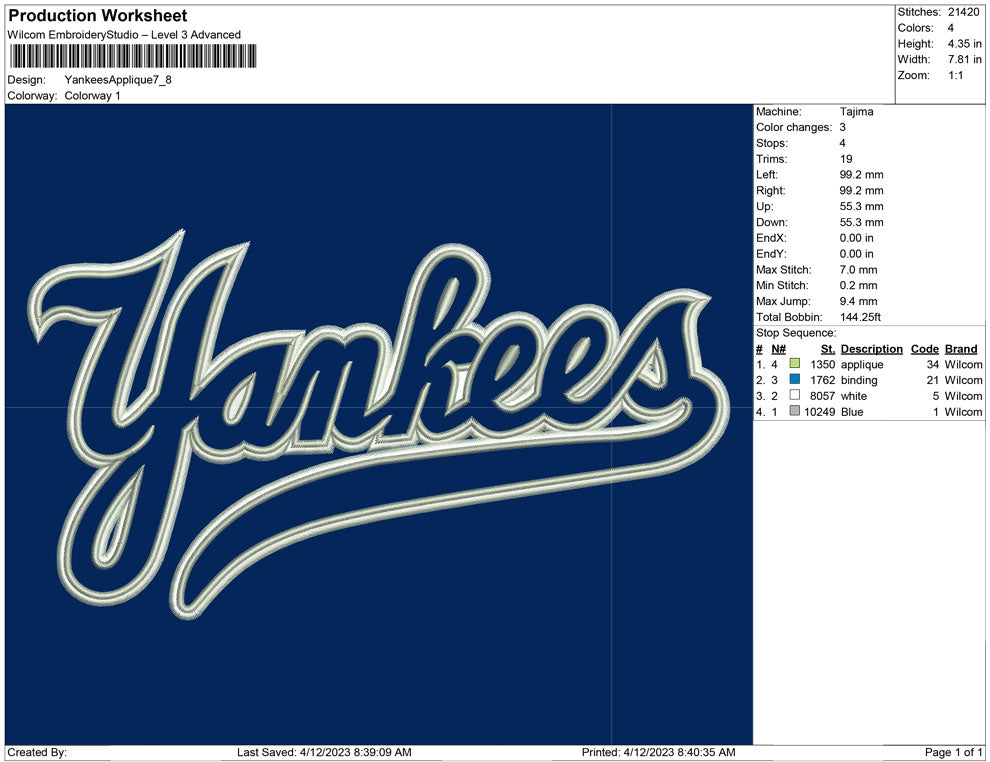Click the 'Printed: 4/12/2023 8:40:35 AM' text

(x=659, y=752)
